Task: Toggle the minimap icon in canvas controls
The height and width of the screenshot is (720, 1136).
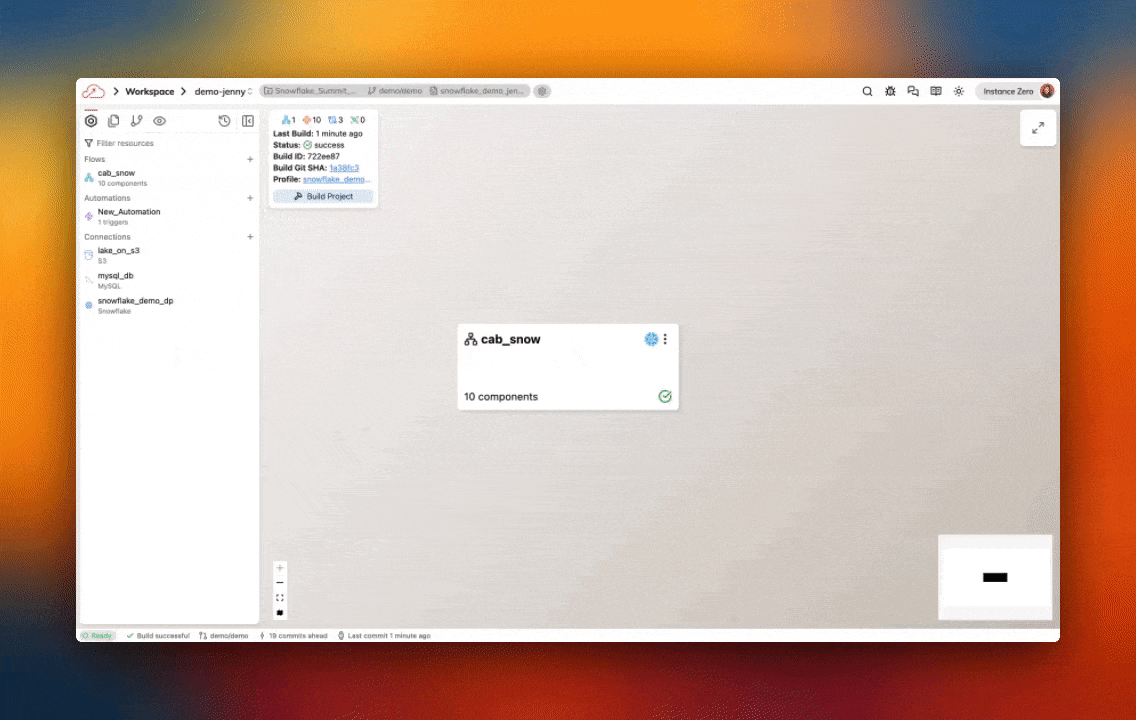Action: (x=280, y=614)
